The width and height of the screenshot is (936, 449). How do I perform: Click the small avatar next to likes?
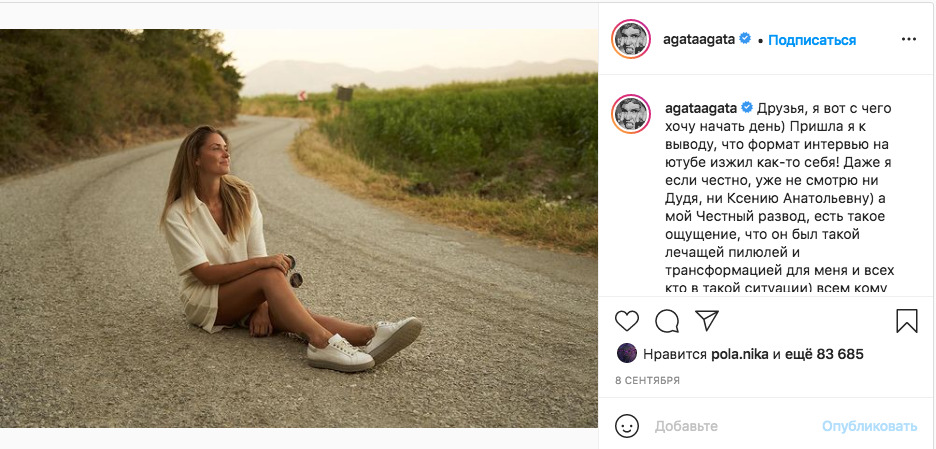[627, 353]
